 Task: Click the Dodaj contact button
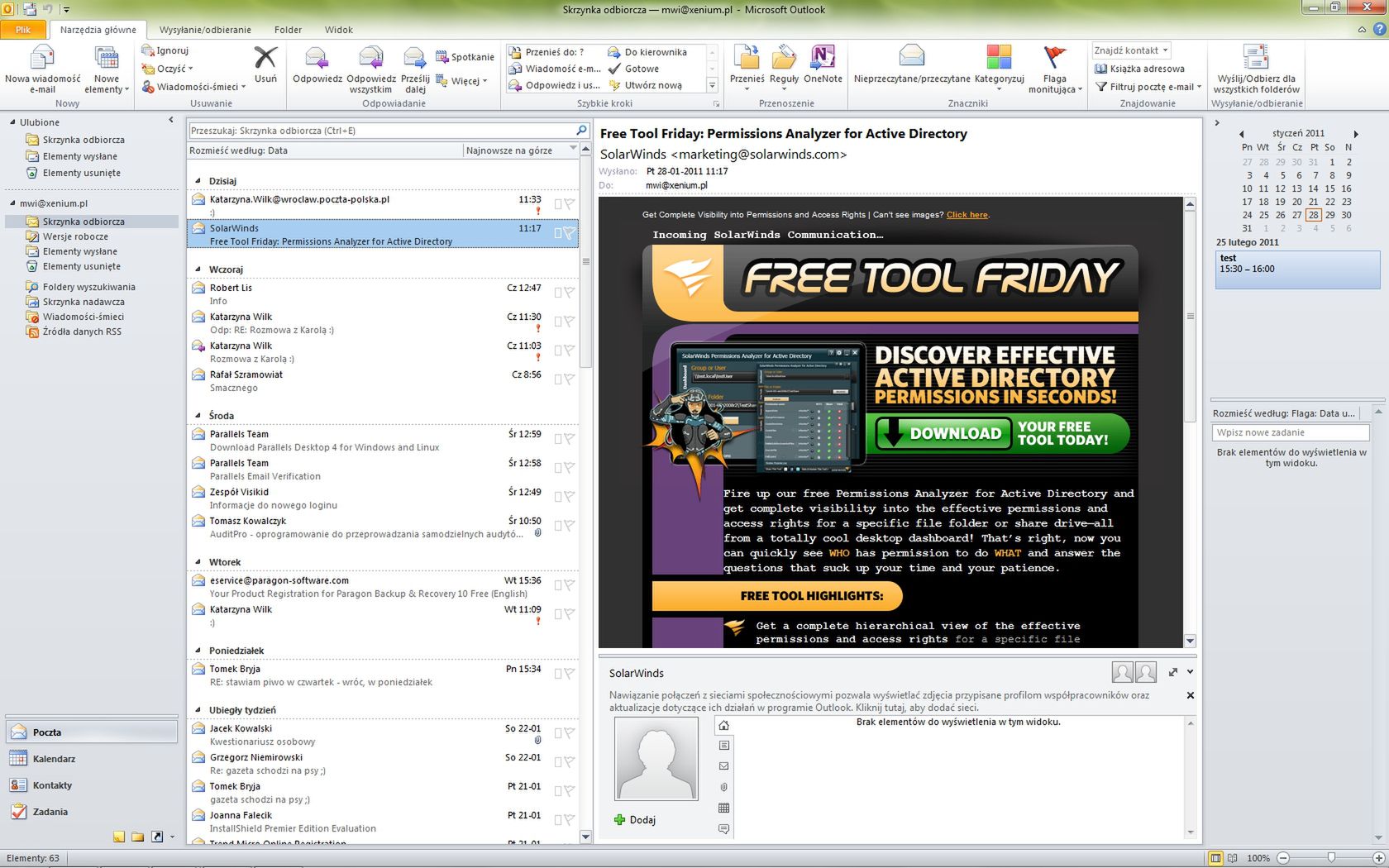[x=635, y=820]
